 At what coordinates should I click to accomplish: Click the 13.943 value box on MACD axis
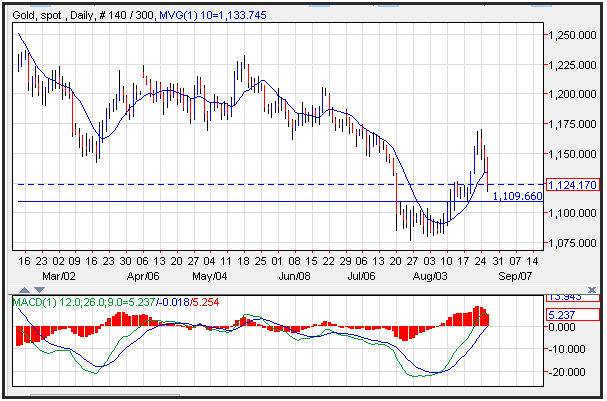tap(572, 298)
